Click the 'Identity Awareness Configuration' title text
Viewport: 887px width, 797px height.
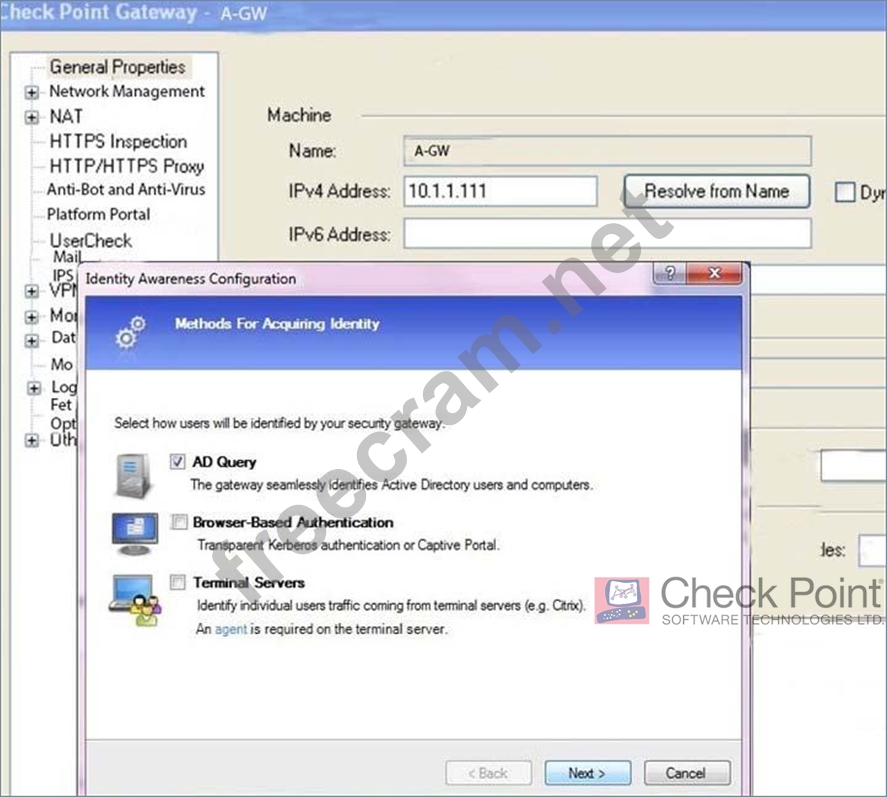pyautogui.click(x=191, y=279)
